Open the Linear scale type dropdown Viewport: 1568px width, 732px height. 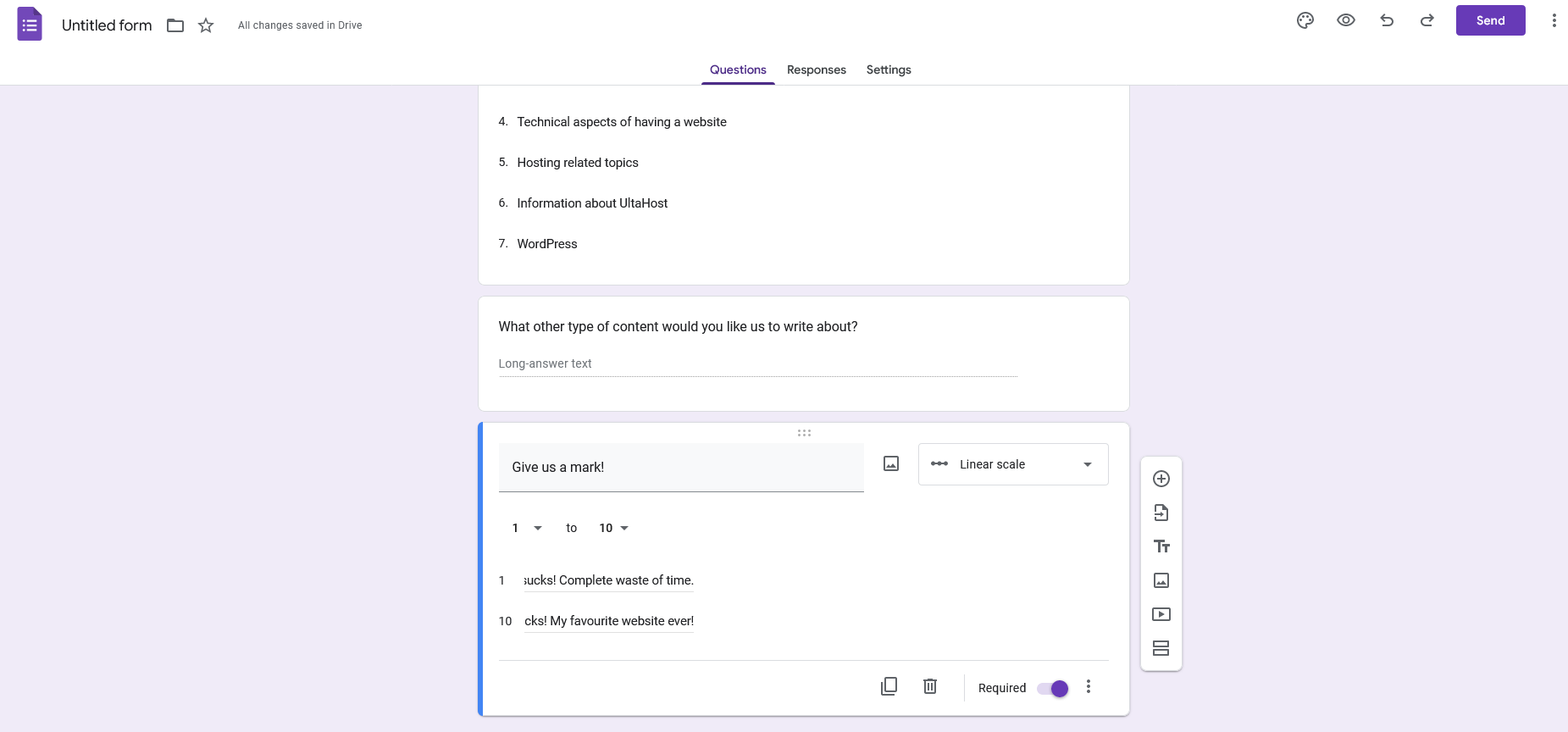[1013, 464]
